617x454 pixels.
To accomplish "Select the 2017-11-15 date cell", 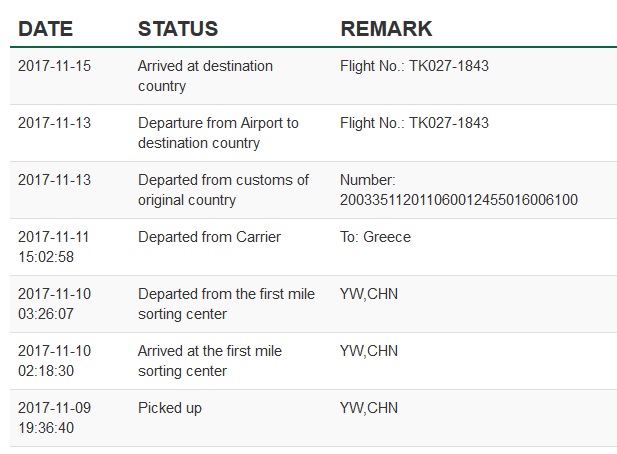I will (x=54, y=66).
